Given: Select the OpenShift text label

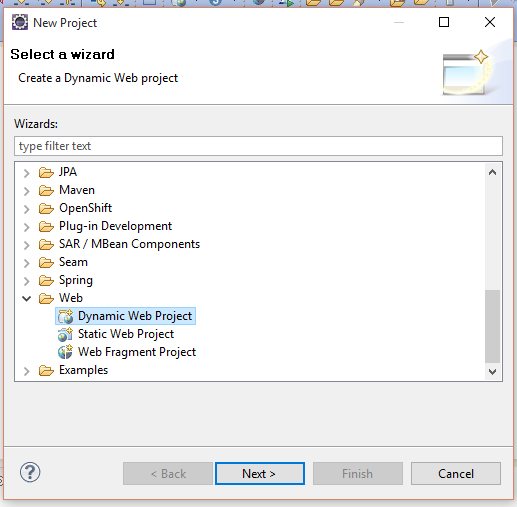Looking at the screenshot, I should 85,208.
